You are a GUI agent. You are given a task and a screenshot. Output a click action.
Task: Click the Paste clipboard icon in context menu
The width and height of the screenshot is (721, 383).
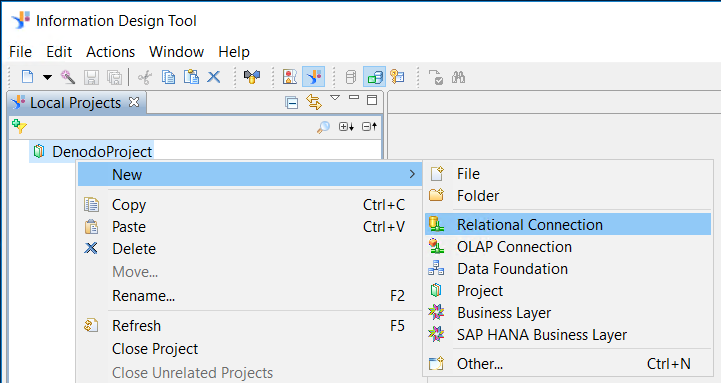[91, 227]
